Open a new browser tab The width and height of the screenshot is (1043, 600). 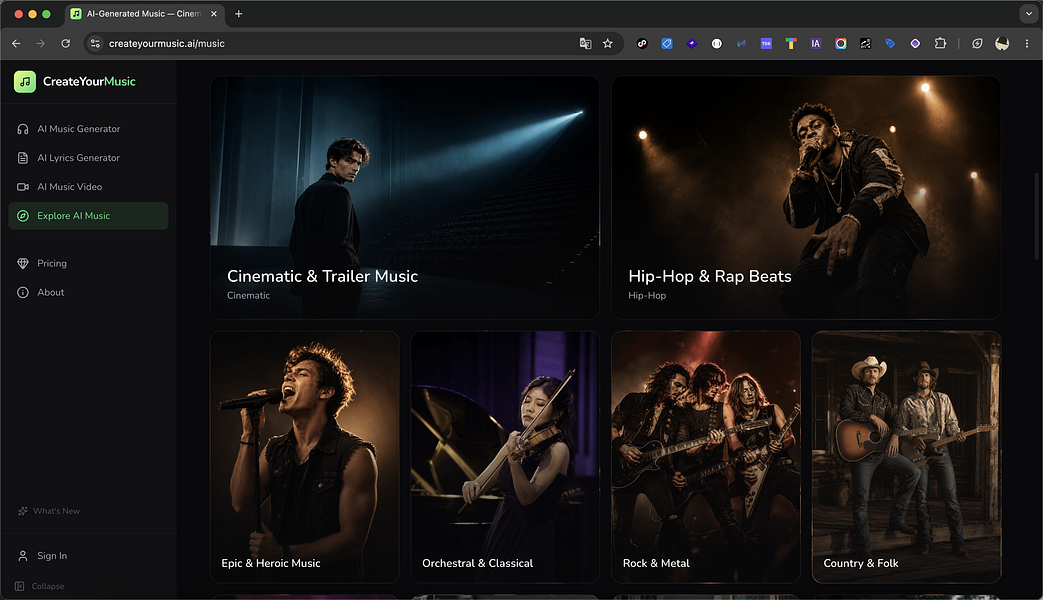[x=239, y=14]
